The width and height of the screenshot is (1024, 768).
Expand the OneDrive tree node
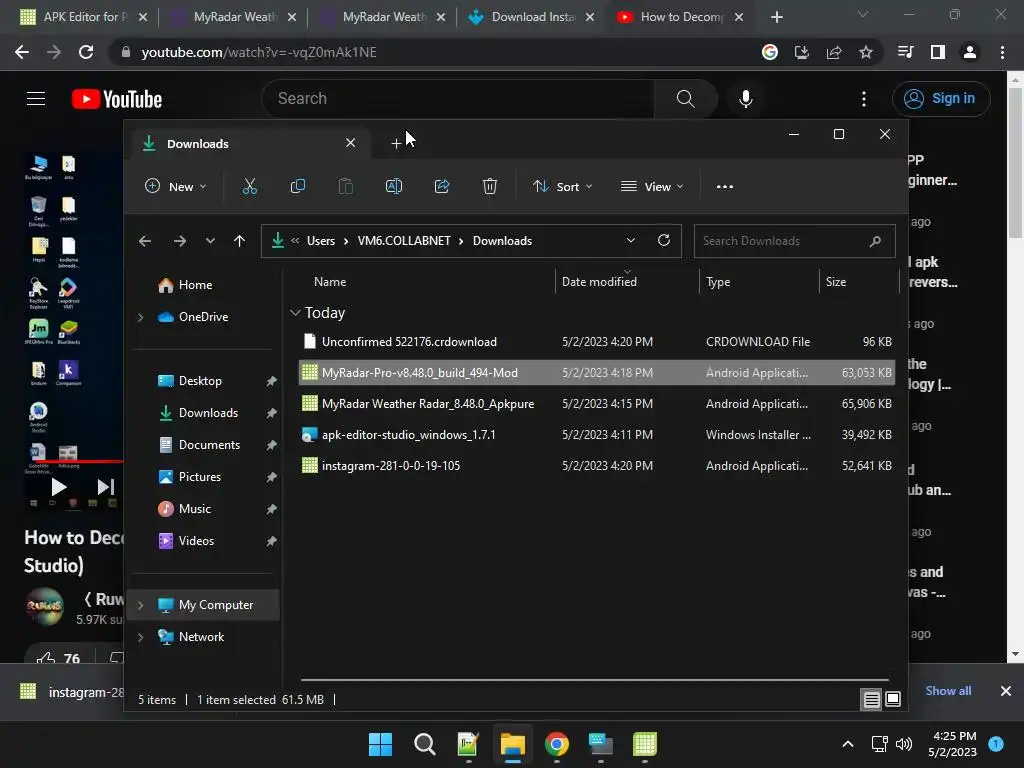(x=140, y=317)
